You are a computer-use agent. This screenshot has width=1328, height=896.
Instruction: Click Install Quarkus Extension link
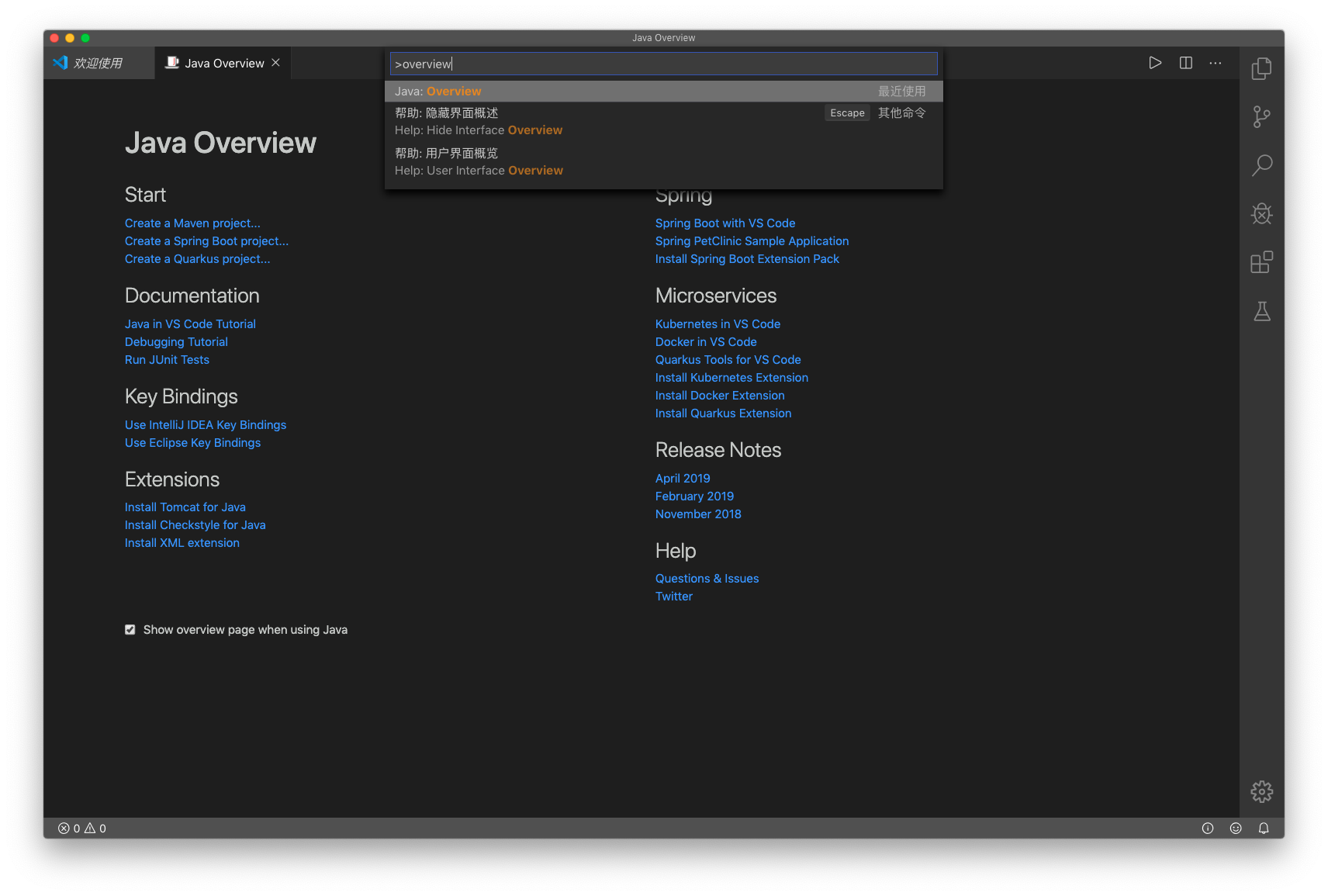(x=723, y=413)
